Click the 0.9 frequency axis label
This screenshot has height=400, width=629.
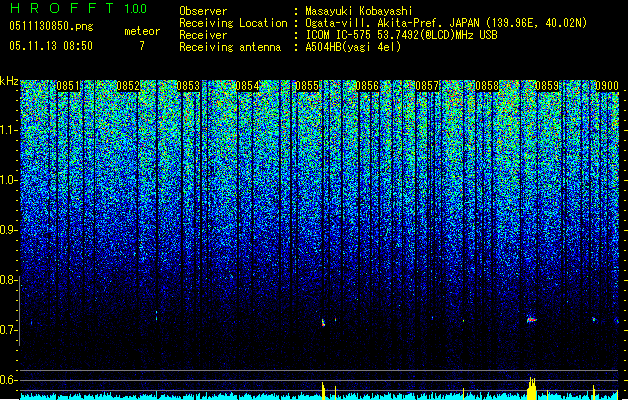9,230
